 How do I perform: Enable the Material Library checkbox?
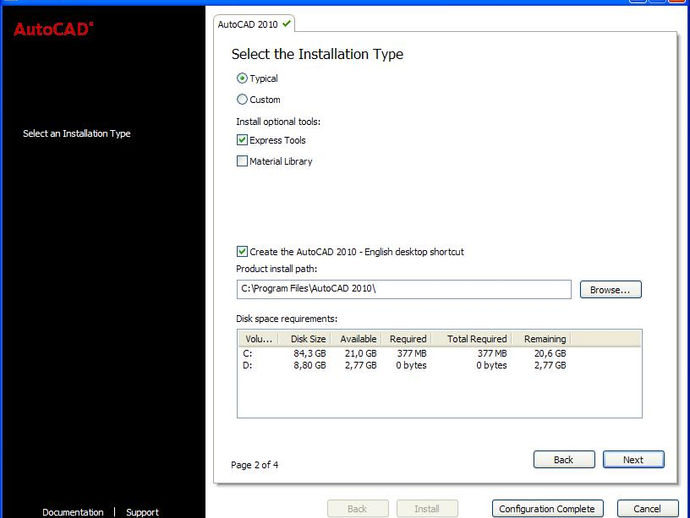242,161
